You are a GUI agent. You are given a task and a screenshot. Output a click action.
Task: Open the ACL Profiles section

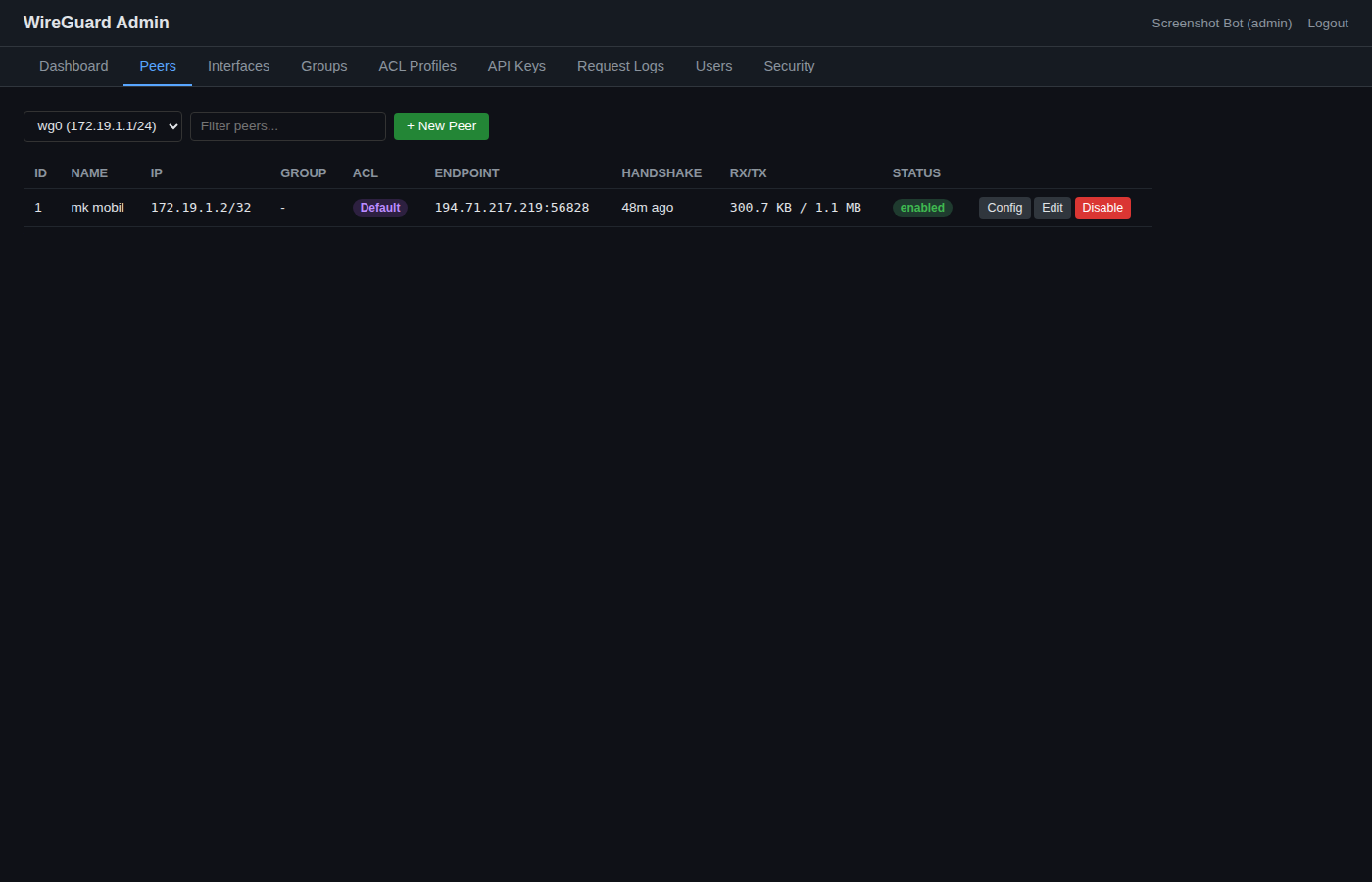click(x=416, y=66)
